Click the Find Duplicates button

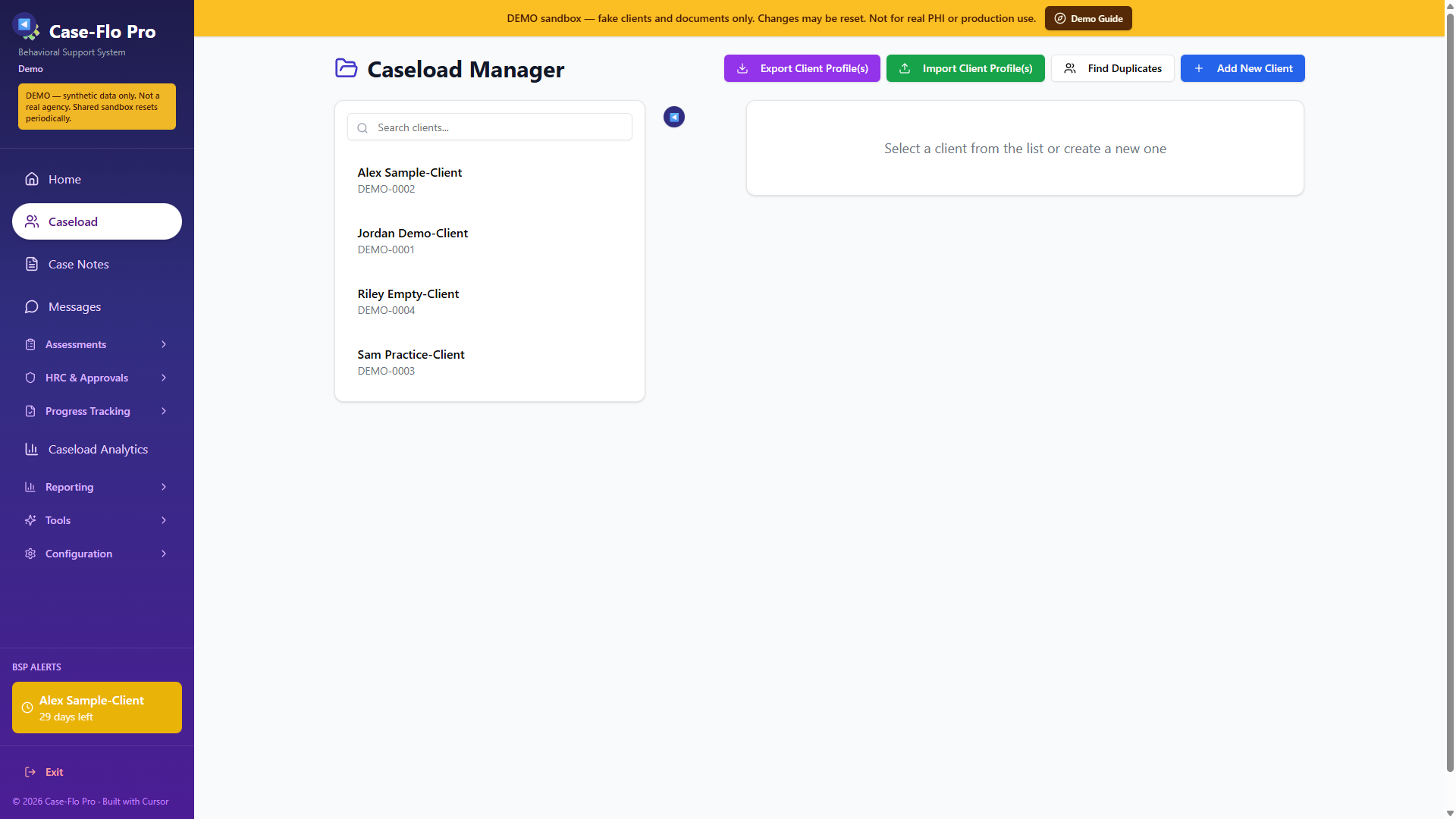coord(1112,68)
